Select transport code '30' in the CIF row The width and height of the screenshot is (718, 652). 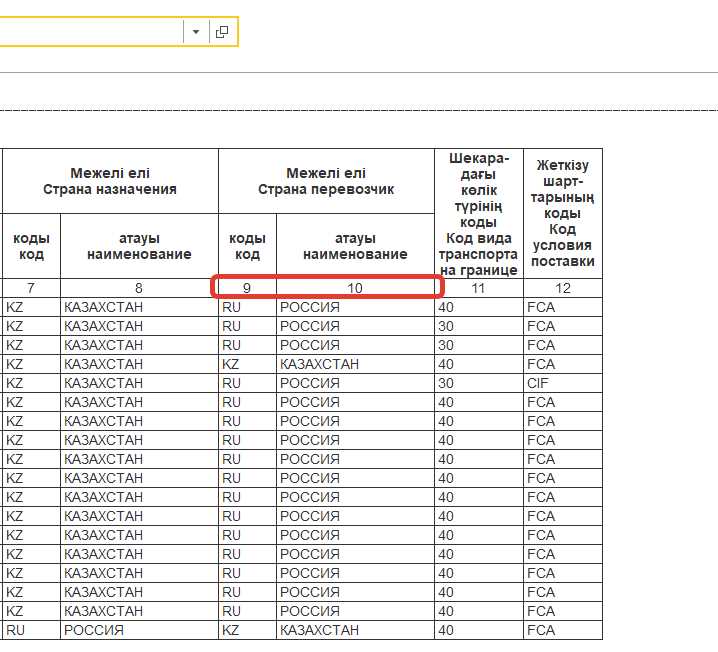tap(479, 383)
